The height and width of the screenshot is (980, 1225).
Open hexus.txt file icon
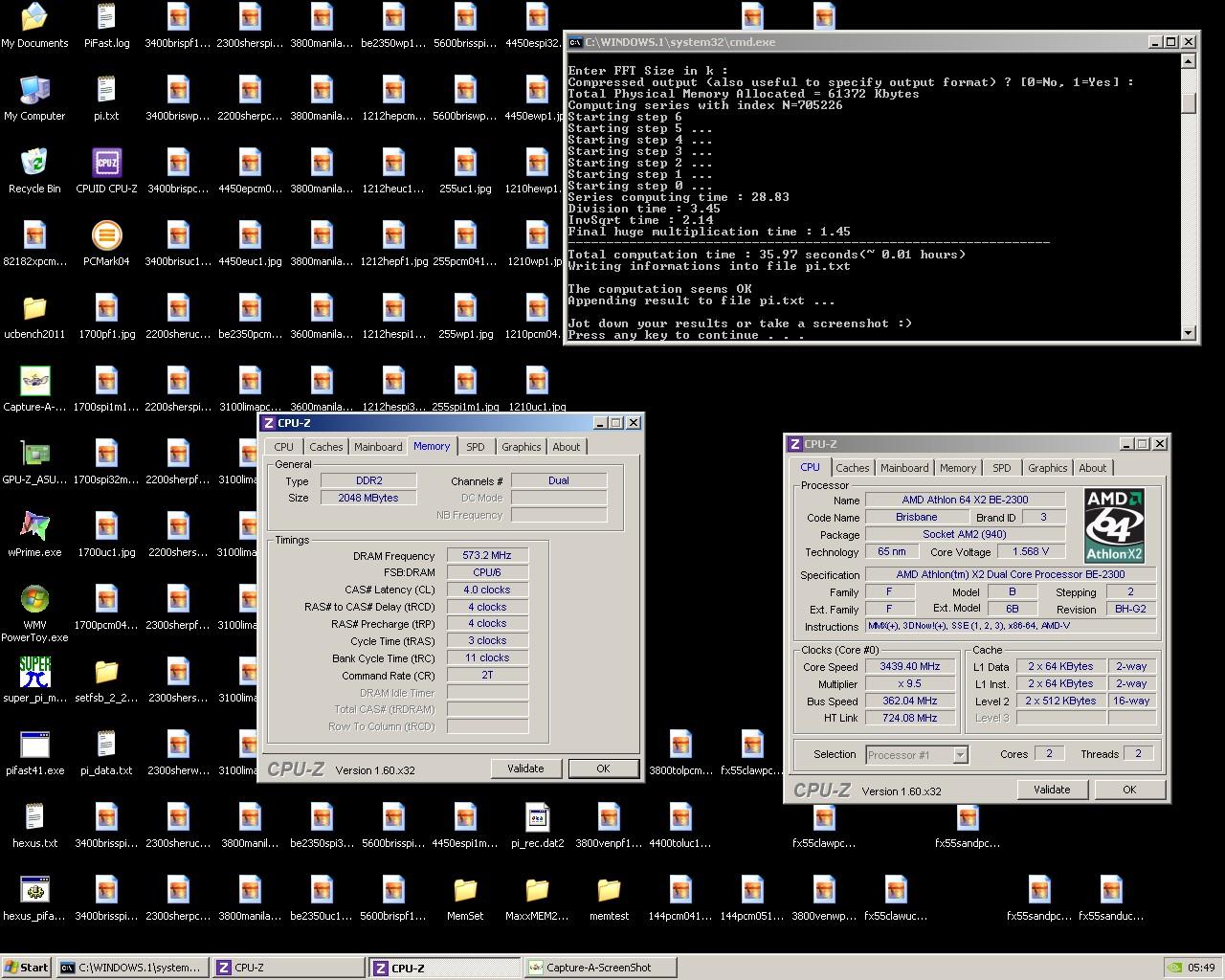pyautogui.click(x=34, y=826)
